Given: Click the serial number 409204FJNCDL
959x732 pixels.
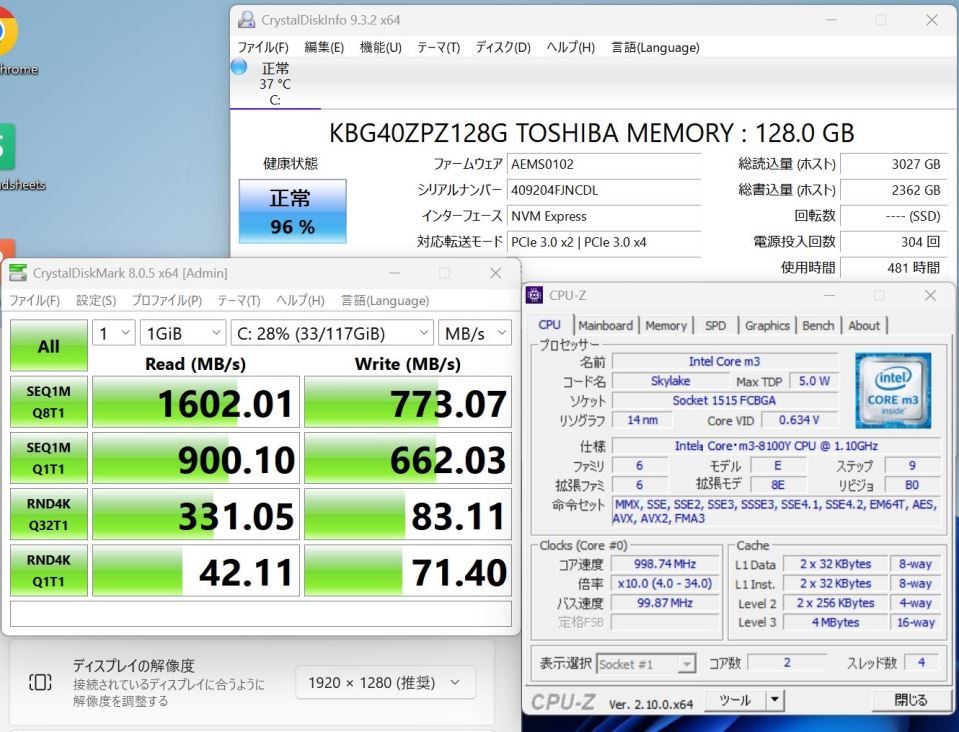Looking at the screenshot, I should 604,190.
